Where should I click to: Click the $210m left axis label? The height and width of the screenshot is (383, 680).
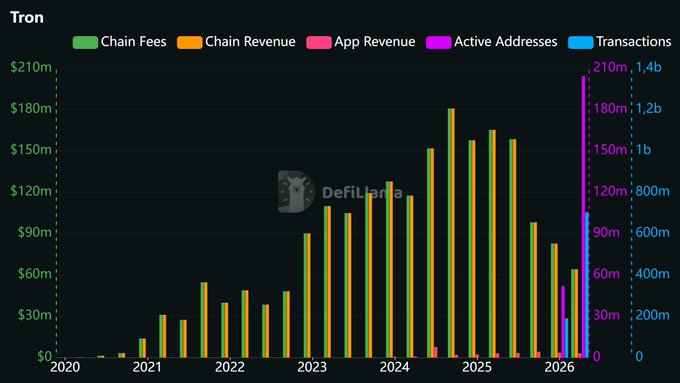tap(31, 67)
